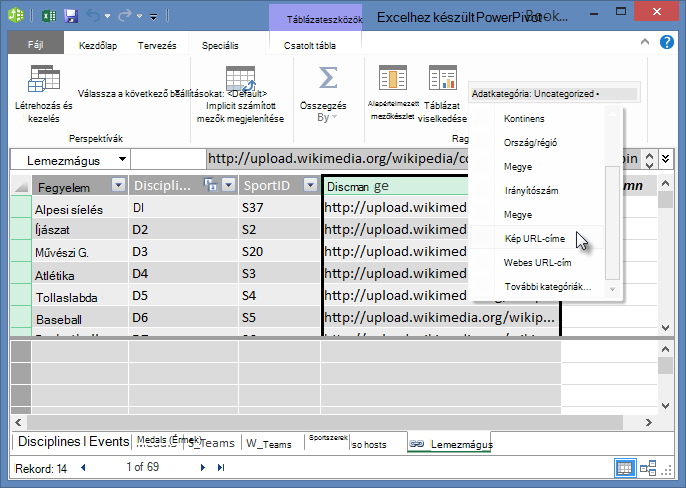Image resolution: width=686 pixels, height=488 pixels.
Task: Click formula bar up/down stepper
Action: 649,159
